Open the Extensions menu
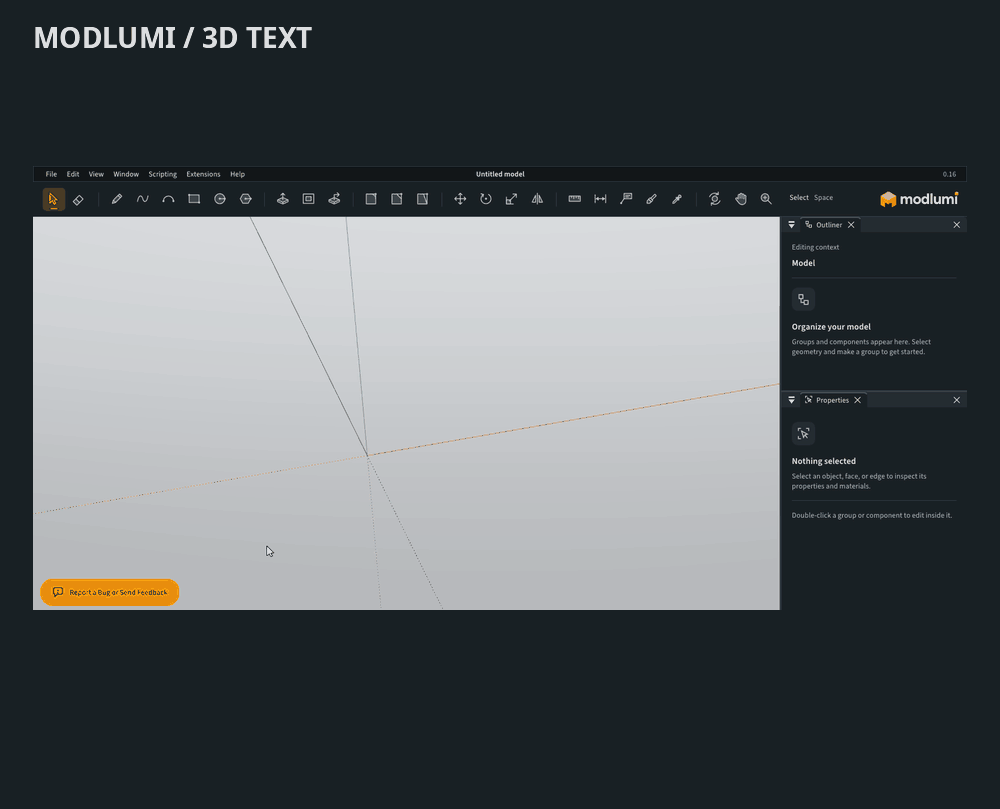Screen dimensions: 1000x809 203,174
